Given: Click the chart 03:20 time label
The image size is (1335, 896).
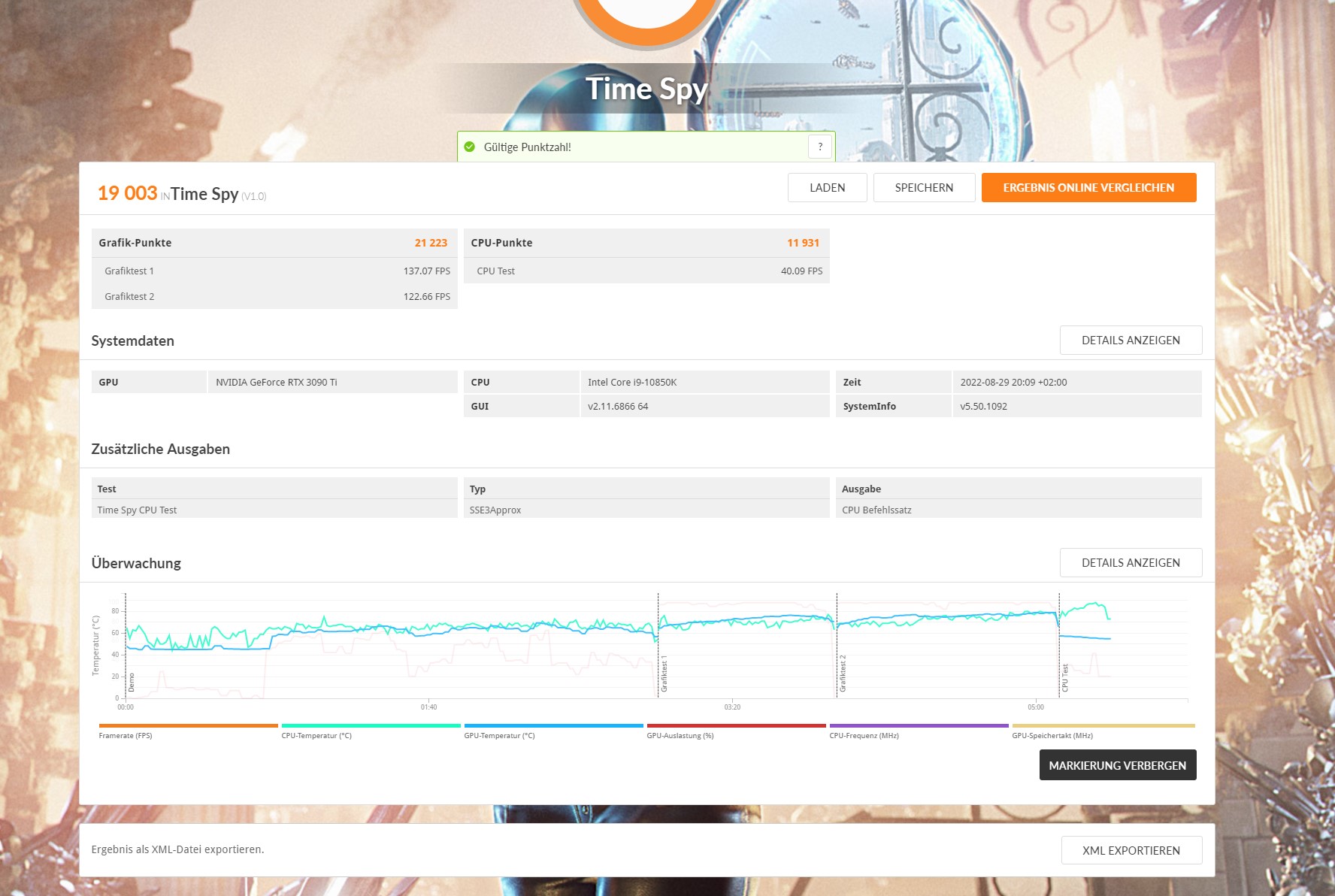Looking at the screenshot, I should click(x=732, y=707).
